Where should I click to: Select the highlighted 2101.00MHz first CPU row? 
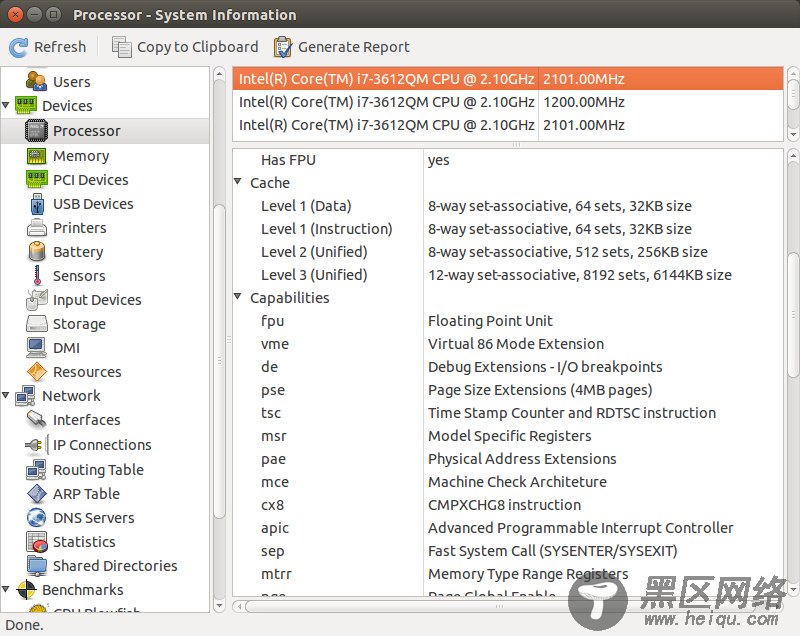[508, 79]
